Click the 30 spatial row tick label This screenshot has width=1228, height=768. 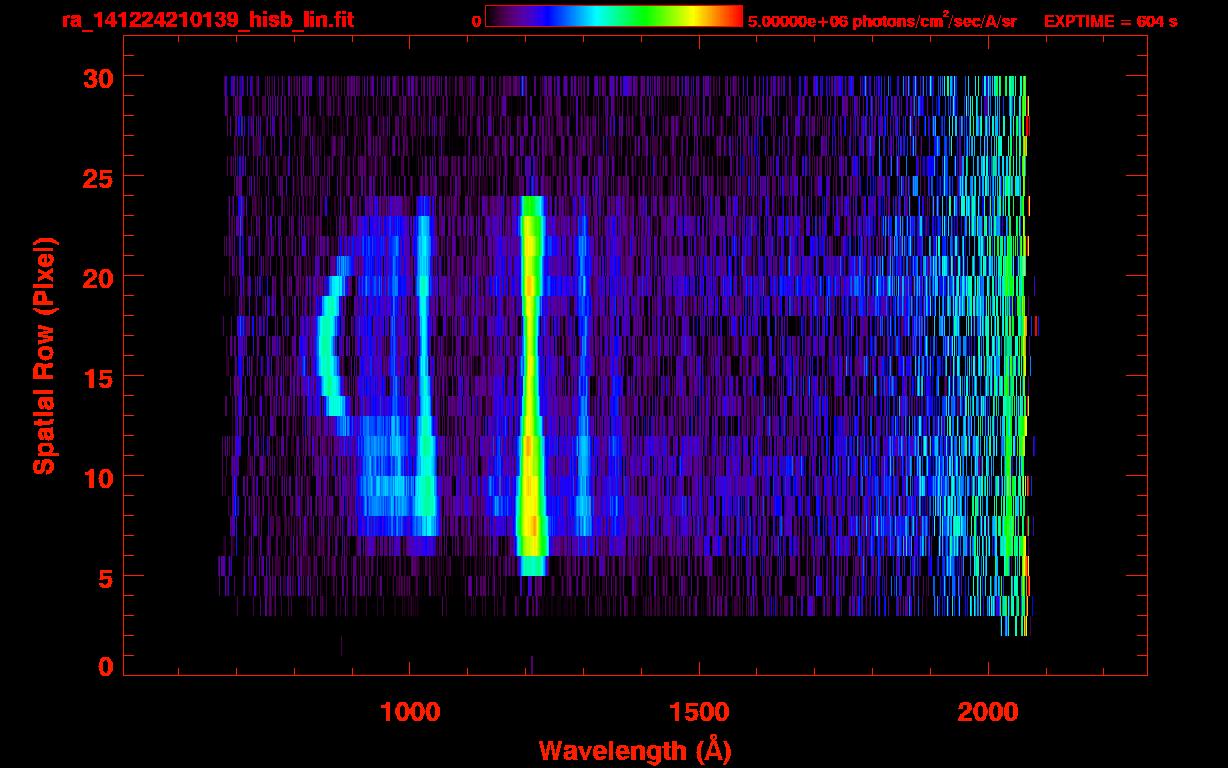97,77
